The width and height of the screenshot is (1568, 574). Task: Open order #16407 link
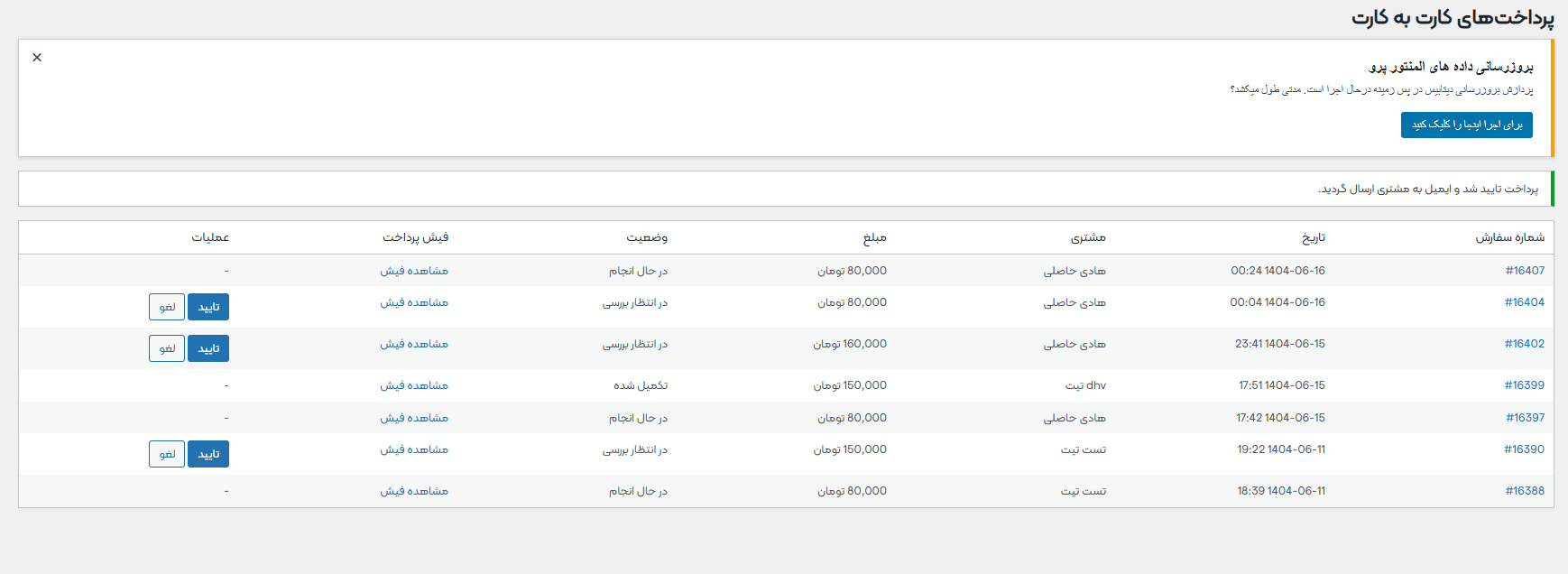point(1525,271)
